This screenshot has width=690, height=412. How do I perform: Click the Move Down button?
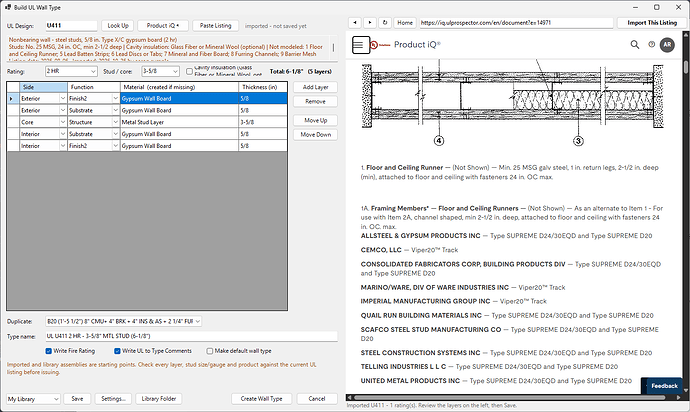coord(316,135)
